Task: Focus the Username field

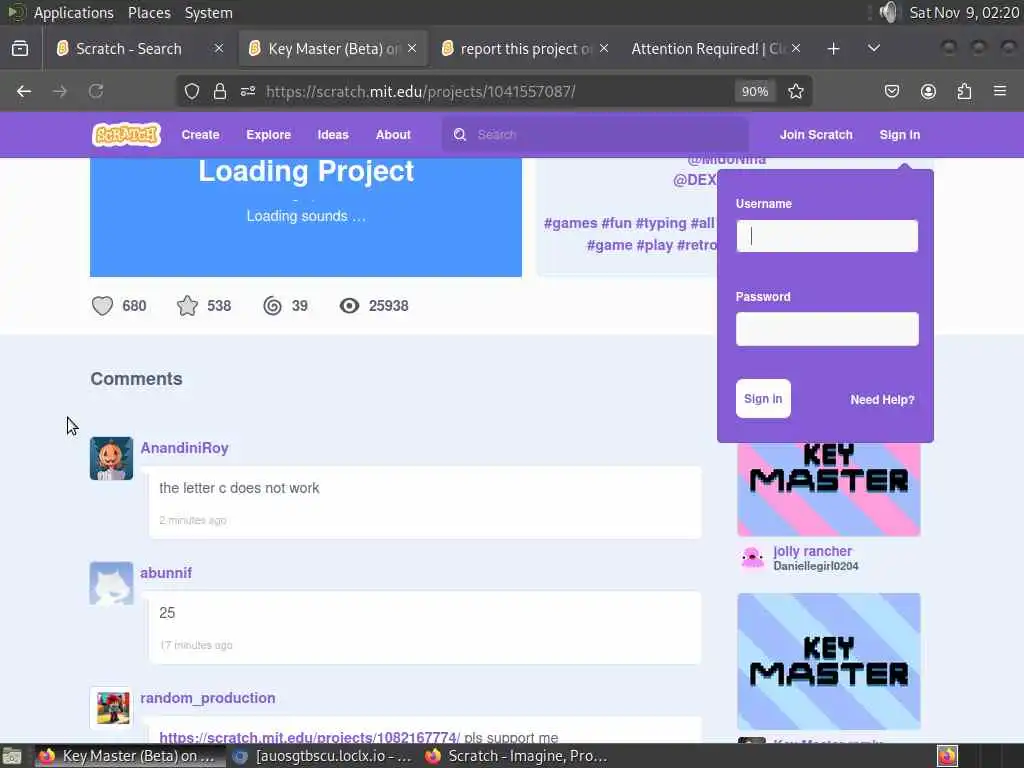Action: (x=827, y=236)
